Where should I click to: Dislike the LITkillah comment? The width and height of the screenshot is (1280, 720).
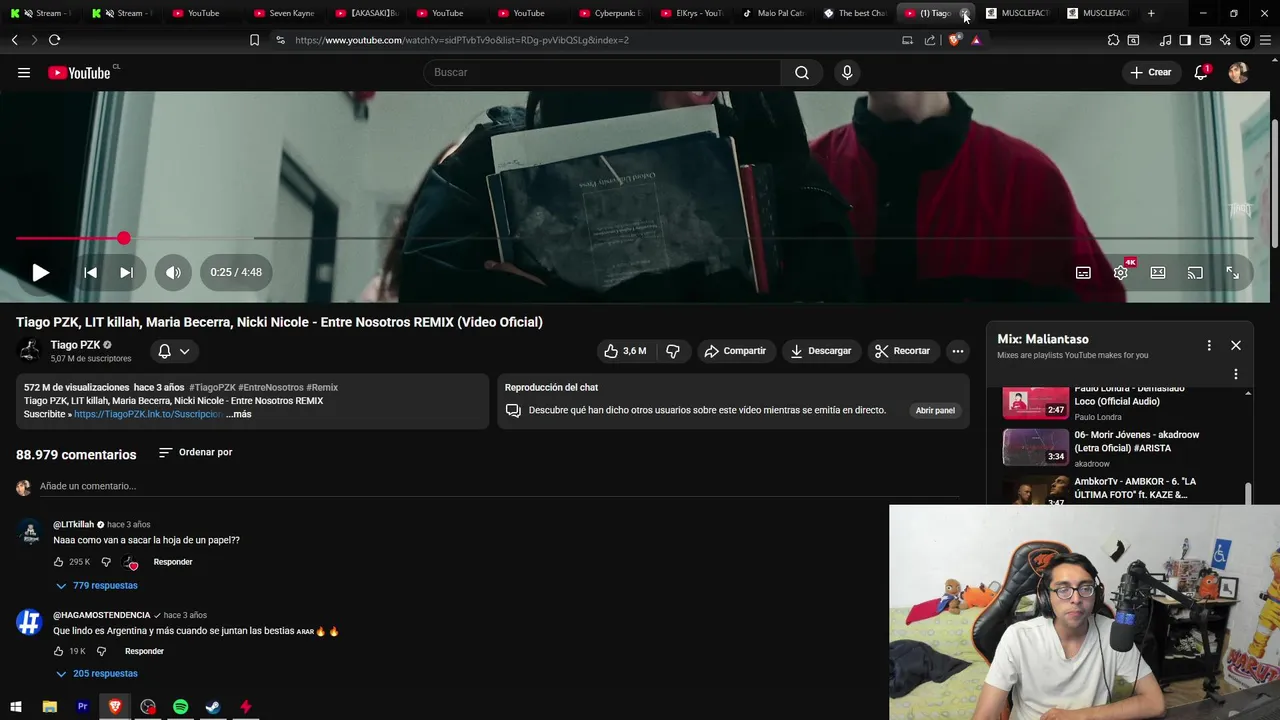point(106,562)
